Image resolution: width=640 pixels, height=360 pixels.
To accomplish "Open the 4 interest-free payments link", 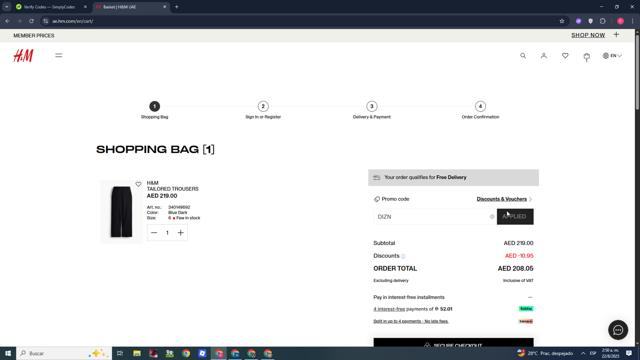I will pos(389,309).
